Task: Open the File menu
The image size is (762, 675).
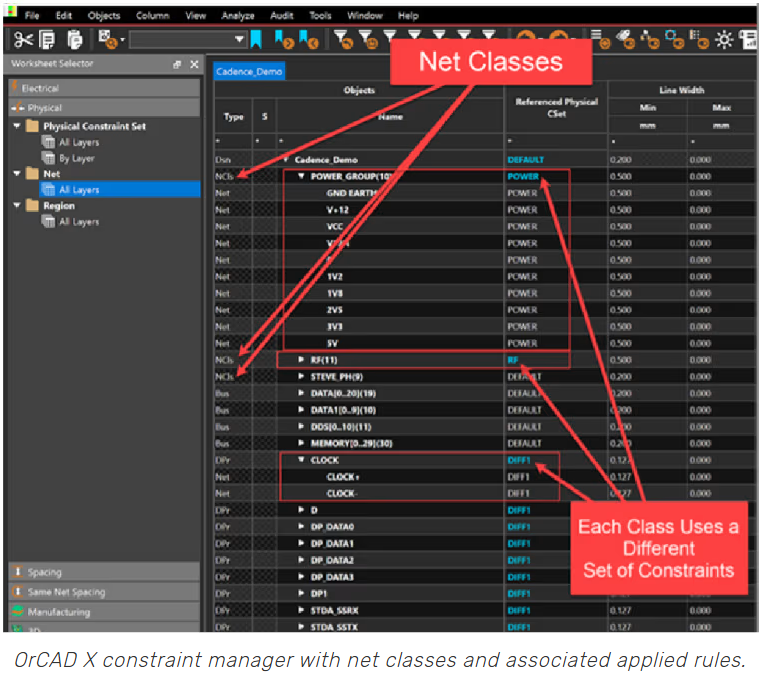Action: 32,16
